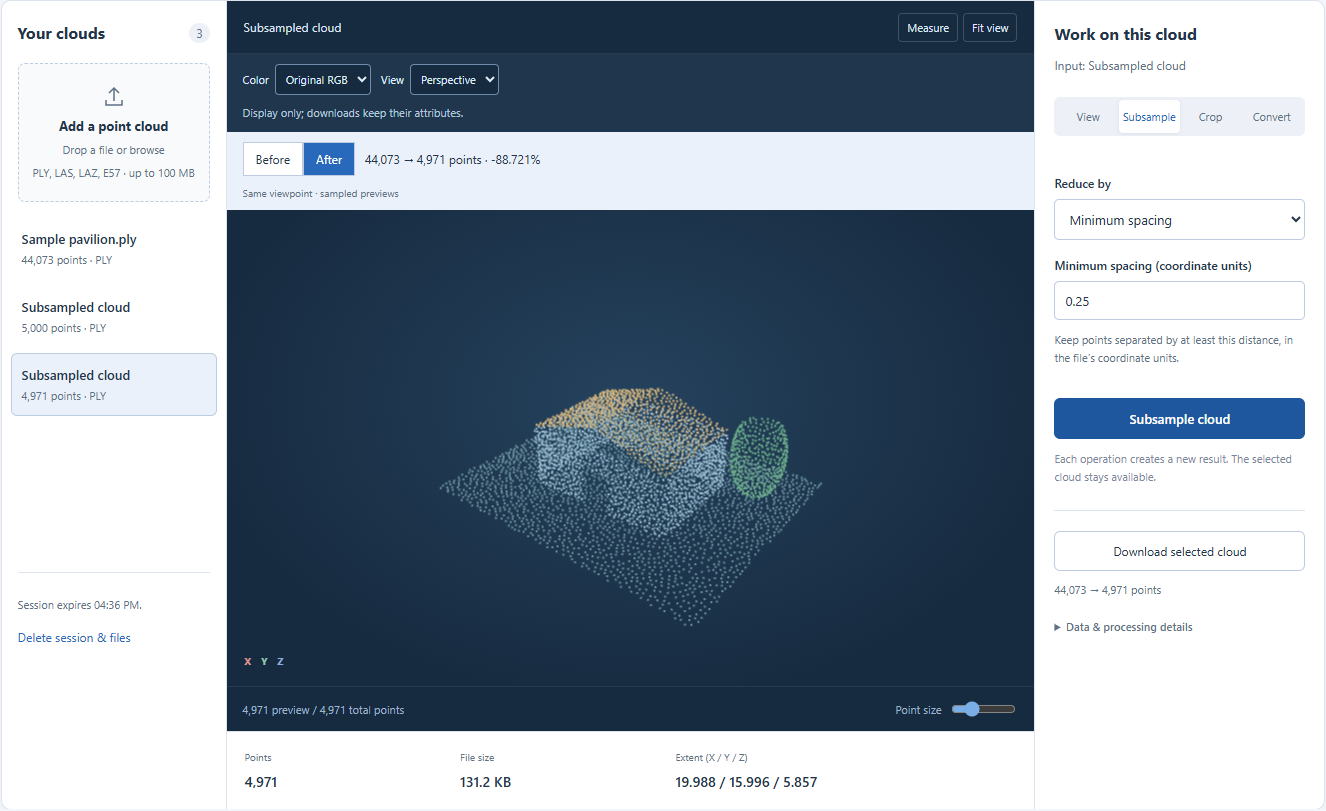Click the extent value '19.988 / 15.996 / 5.857'
Screen dimensions: 1326x811
tap(746, 782)
